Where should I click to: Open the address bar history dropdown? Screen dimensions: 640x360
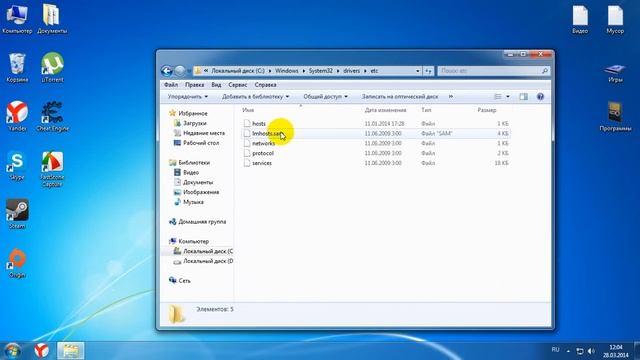tap(418, 71)
